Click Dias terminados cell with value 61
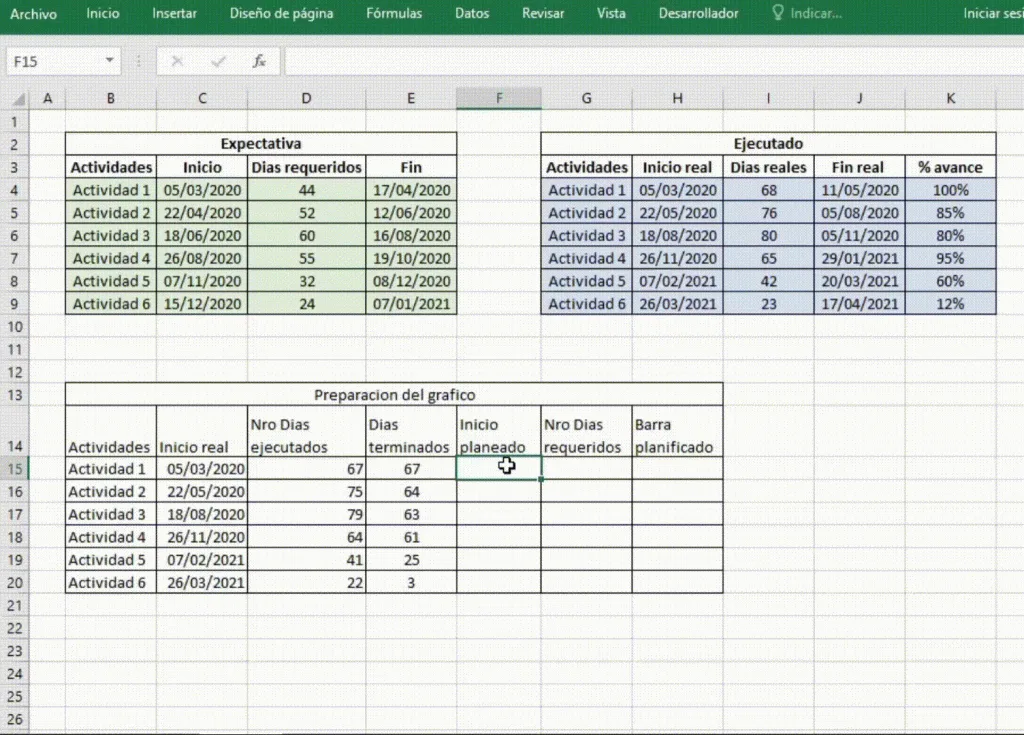 pos(411,537)
